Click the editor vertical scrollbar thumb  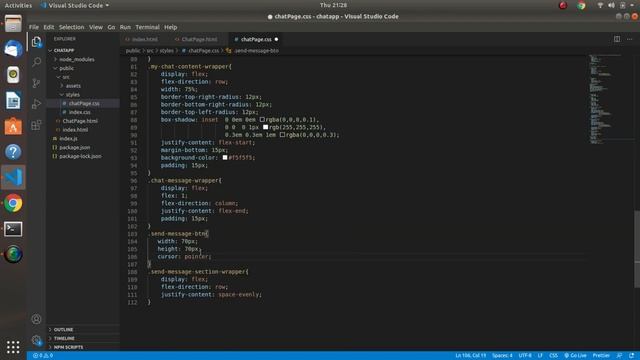[637, 249]
